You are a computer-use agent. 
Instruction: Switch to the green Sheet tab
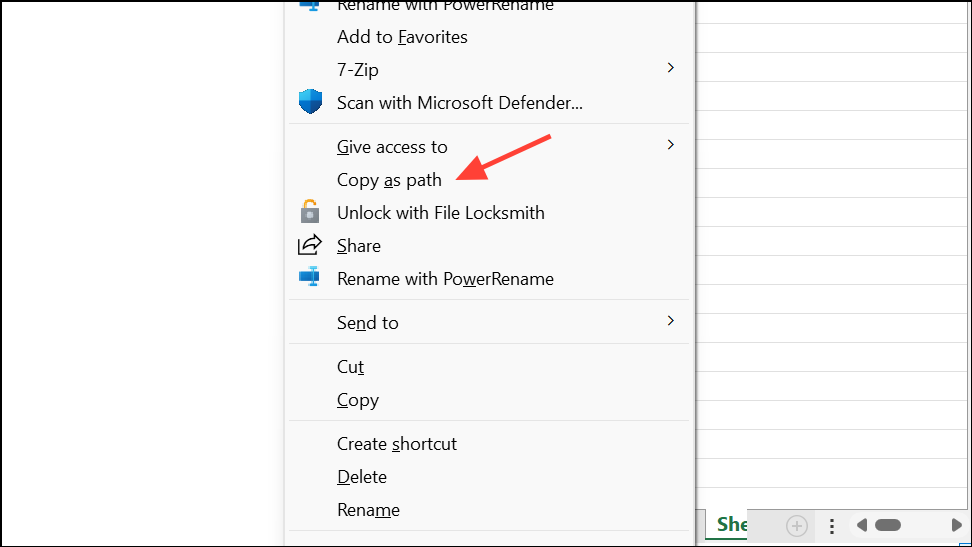pyautogui.click(x=731, y=525)
